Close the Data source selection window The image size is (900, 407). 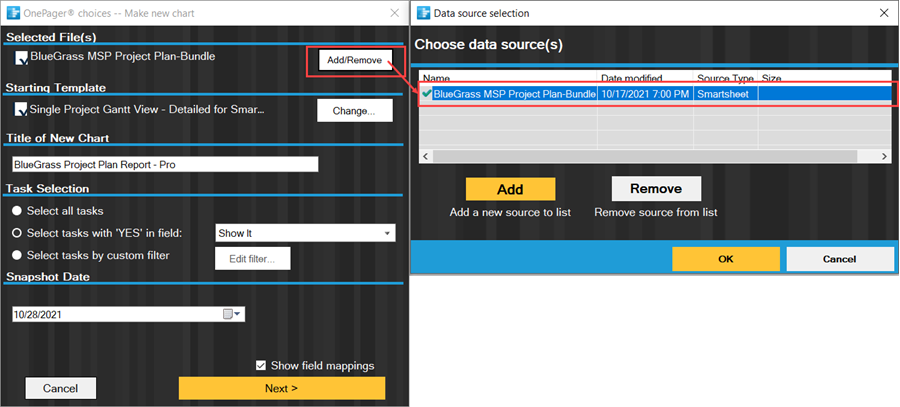[x=884, y=13]
